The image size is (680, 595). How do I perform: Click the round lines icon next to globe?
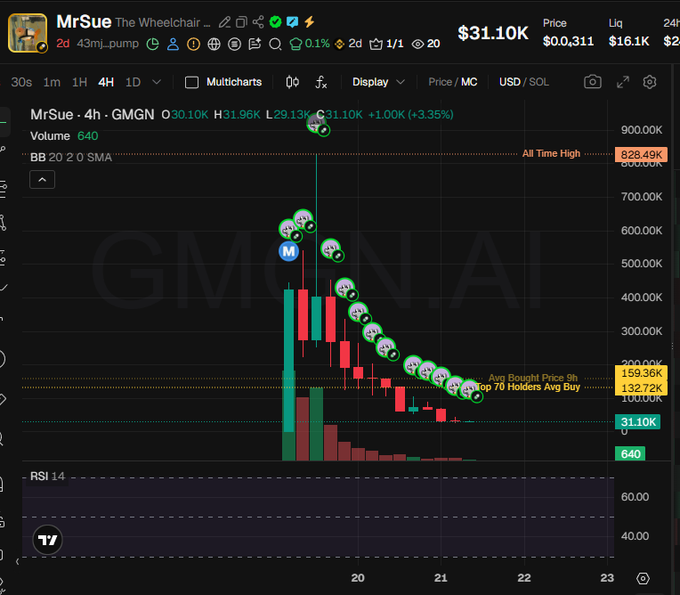tap(234, 44)
